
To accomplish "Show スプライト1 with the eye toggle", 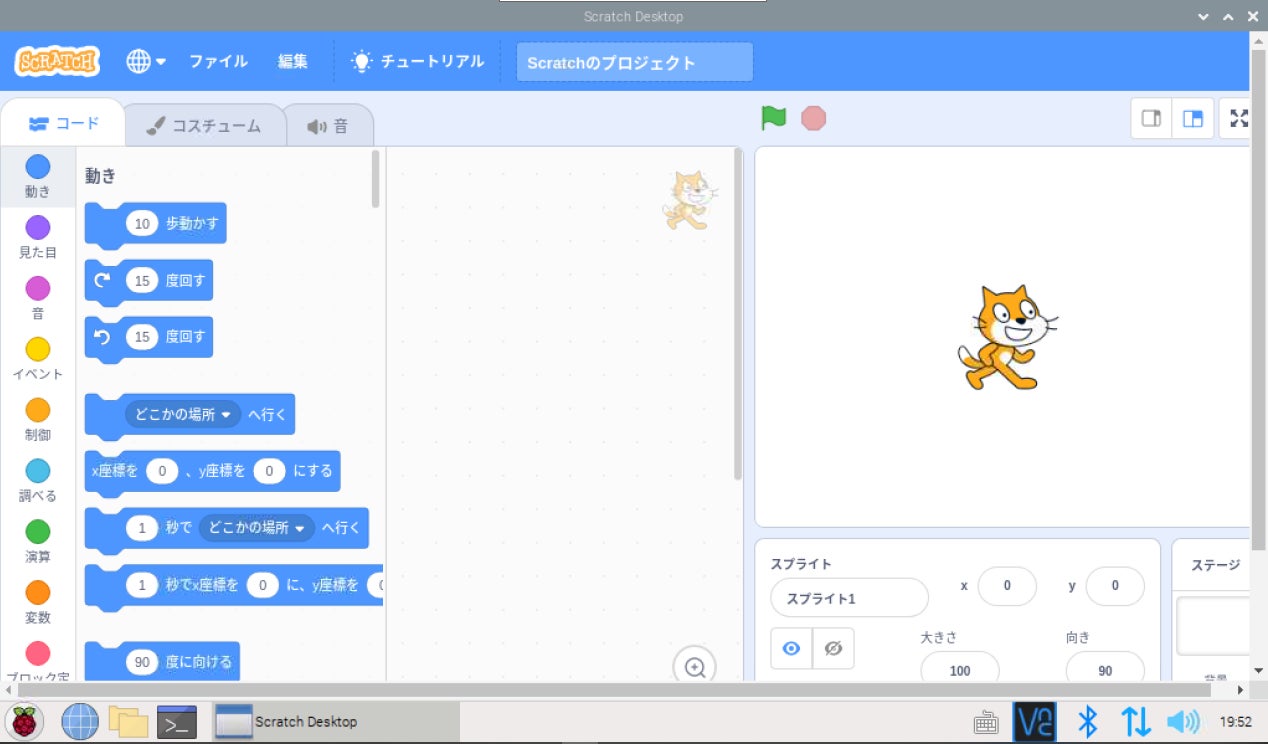I will [x=790, y=648].
